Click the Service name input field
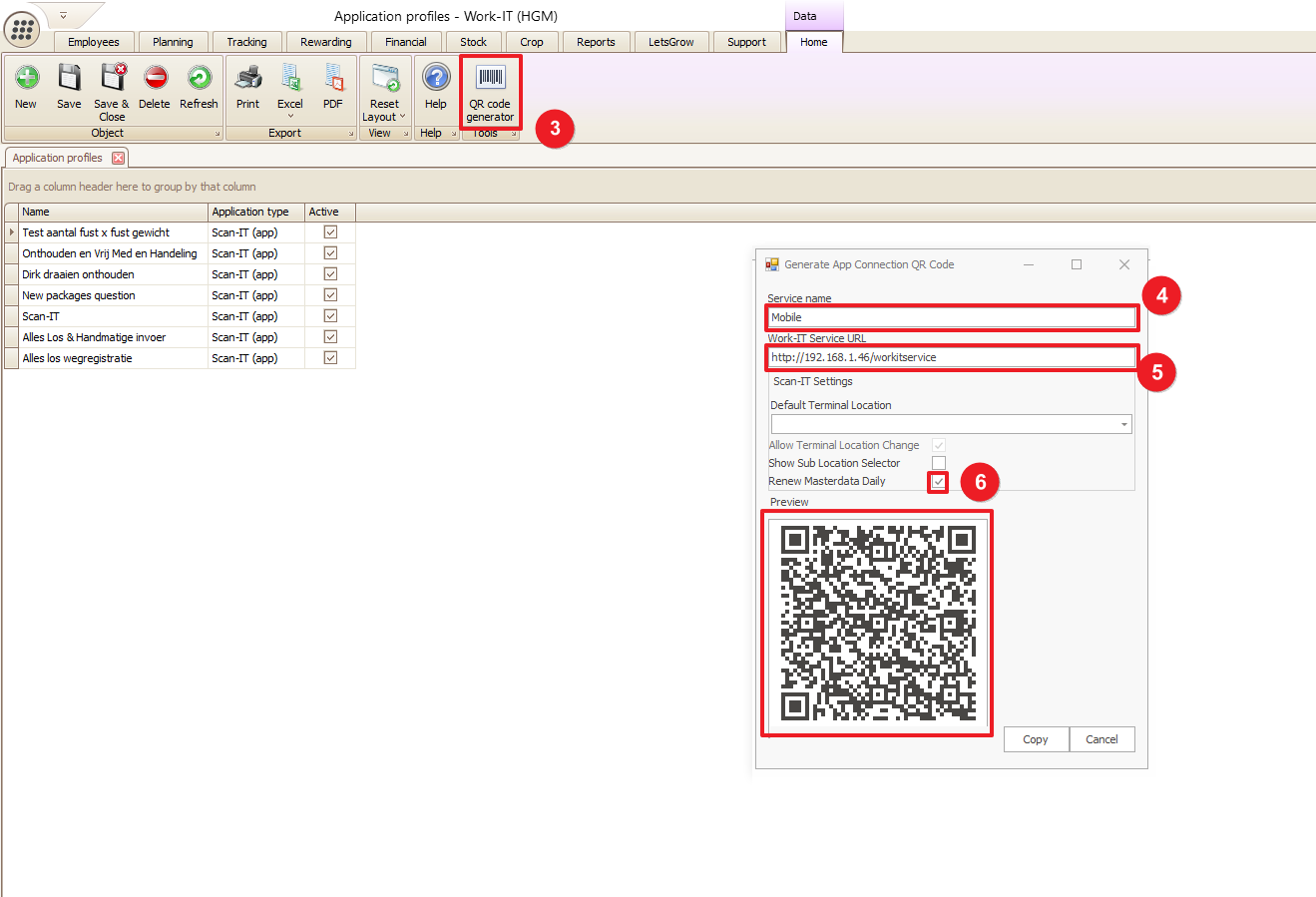1316x897 pixels. (x=952, y=317)
